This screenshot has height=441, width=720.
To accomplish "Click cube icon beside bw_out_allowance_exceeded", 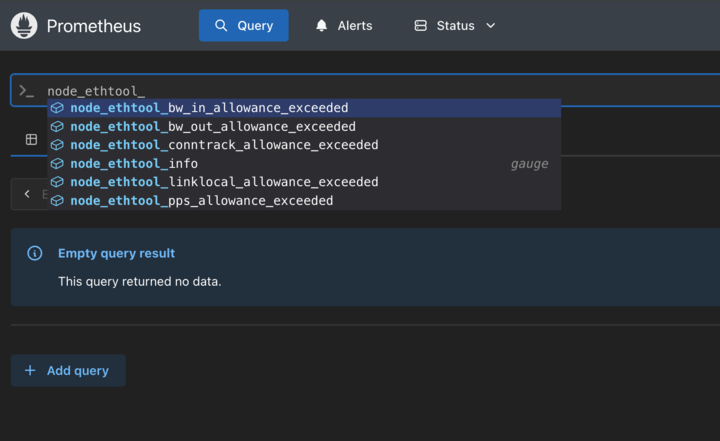I will tap(57, 126).
